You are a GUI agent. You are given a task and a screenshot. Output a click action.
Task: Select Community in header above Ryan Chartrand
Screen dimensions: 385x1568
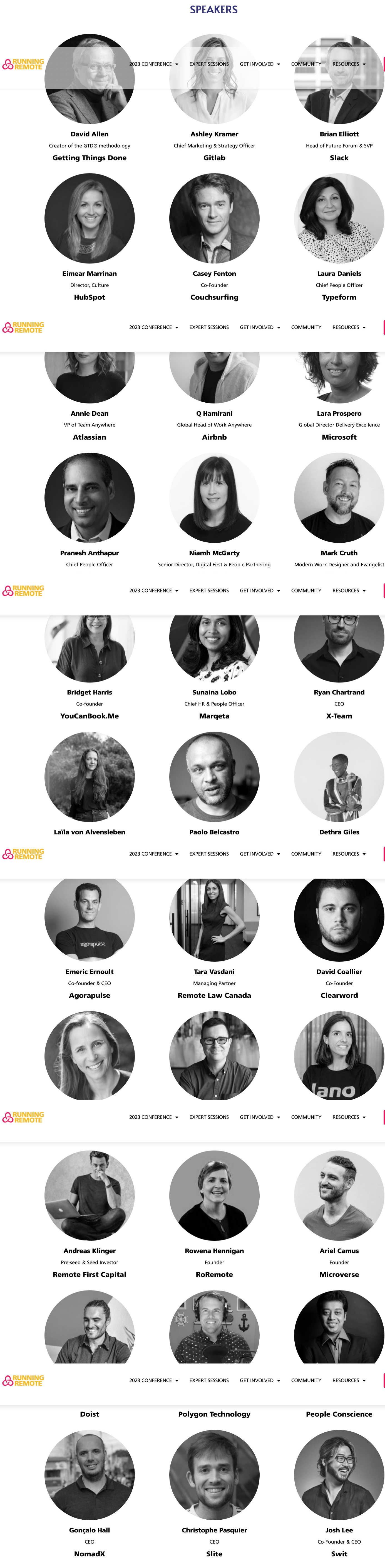(x=306, y=590)
